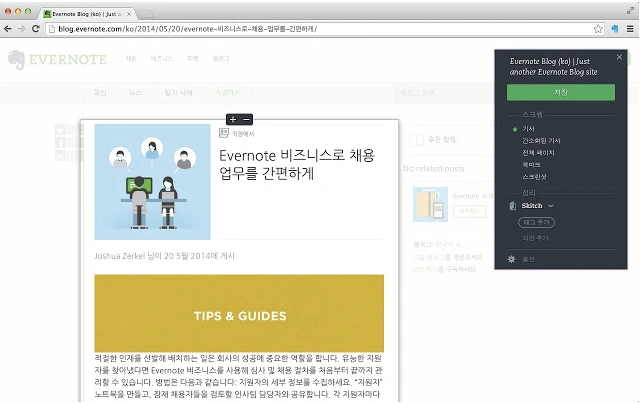Click the page icon in the address bar

(52, 29)
